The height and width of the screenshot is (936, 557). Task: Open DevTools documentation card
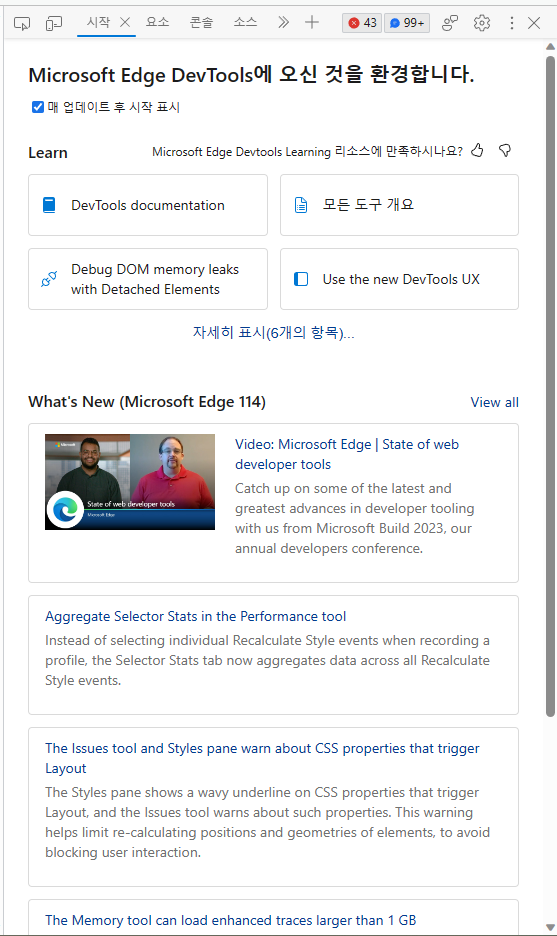(x=148, y=205)
